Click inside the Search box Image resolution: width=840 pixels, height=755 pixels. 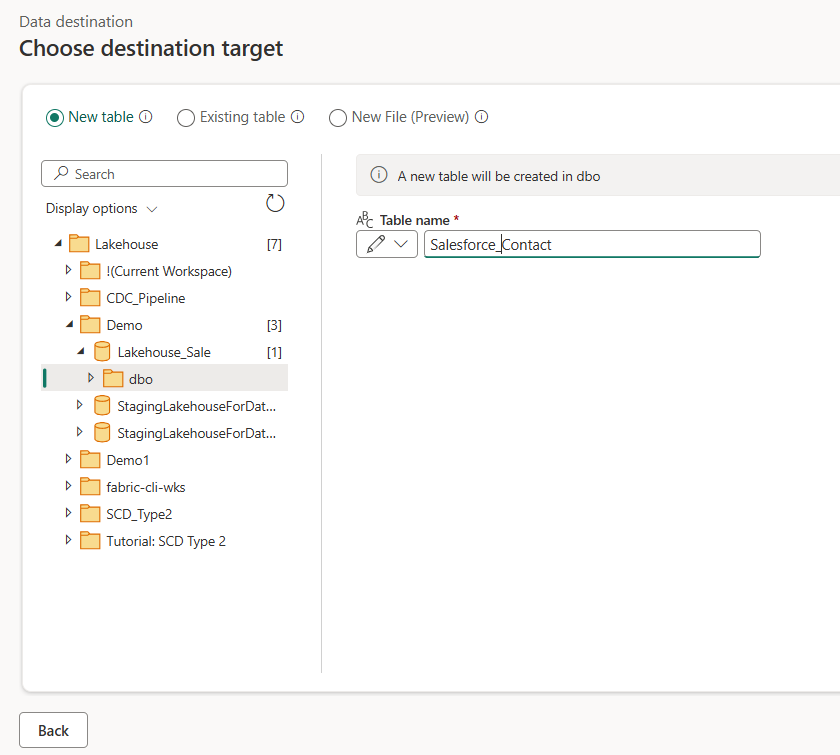164,174
